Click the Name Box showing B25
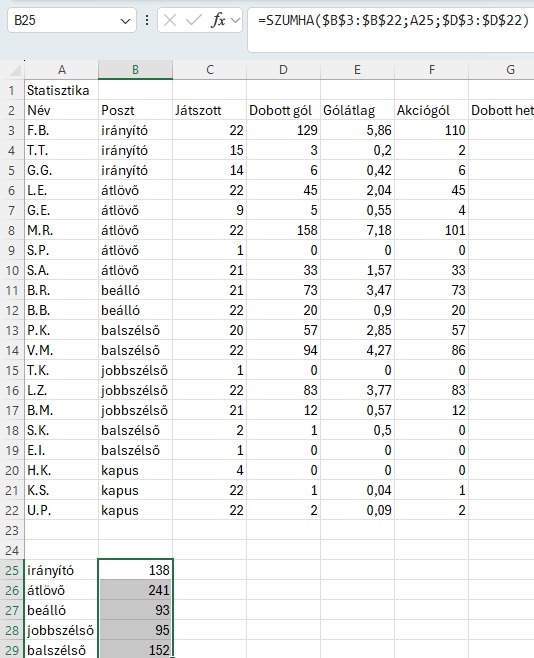 pos(72,20)
